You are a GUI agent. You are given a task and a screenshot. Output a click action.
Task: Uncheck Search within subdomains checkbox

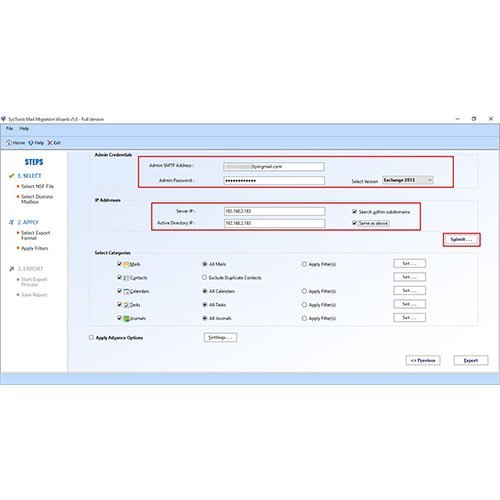(354, 212)
